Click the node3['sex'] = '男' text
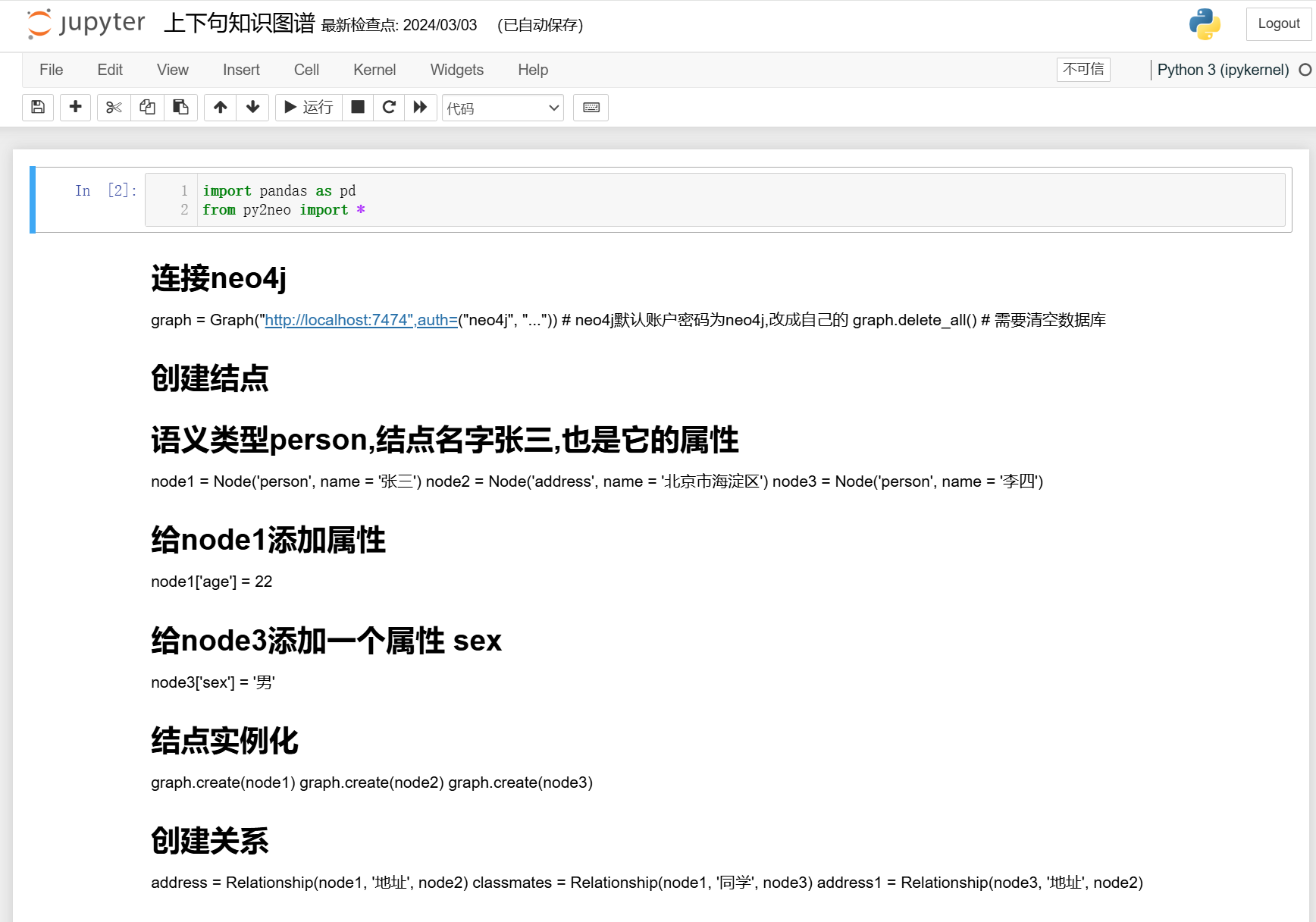1316x922 pixels. pos(213,682)
